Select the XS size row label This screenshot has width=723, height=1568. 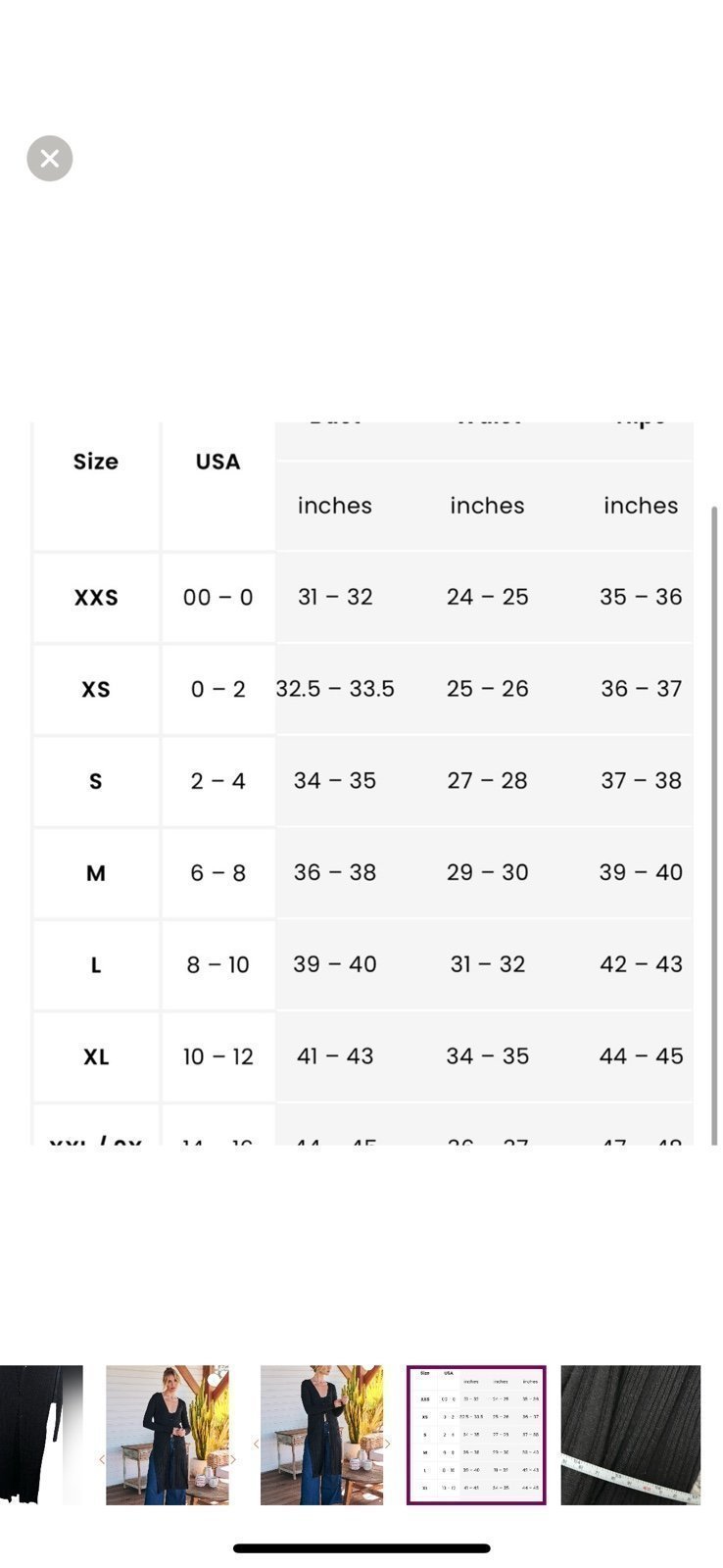[x=96, y=689]
